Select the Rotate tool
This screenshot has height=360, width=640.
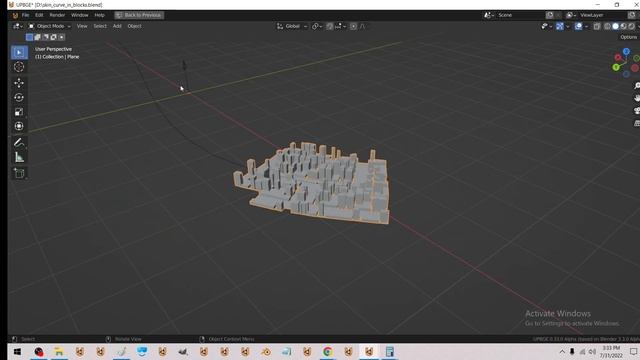tap(19, 98)
